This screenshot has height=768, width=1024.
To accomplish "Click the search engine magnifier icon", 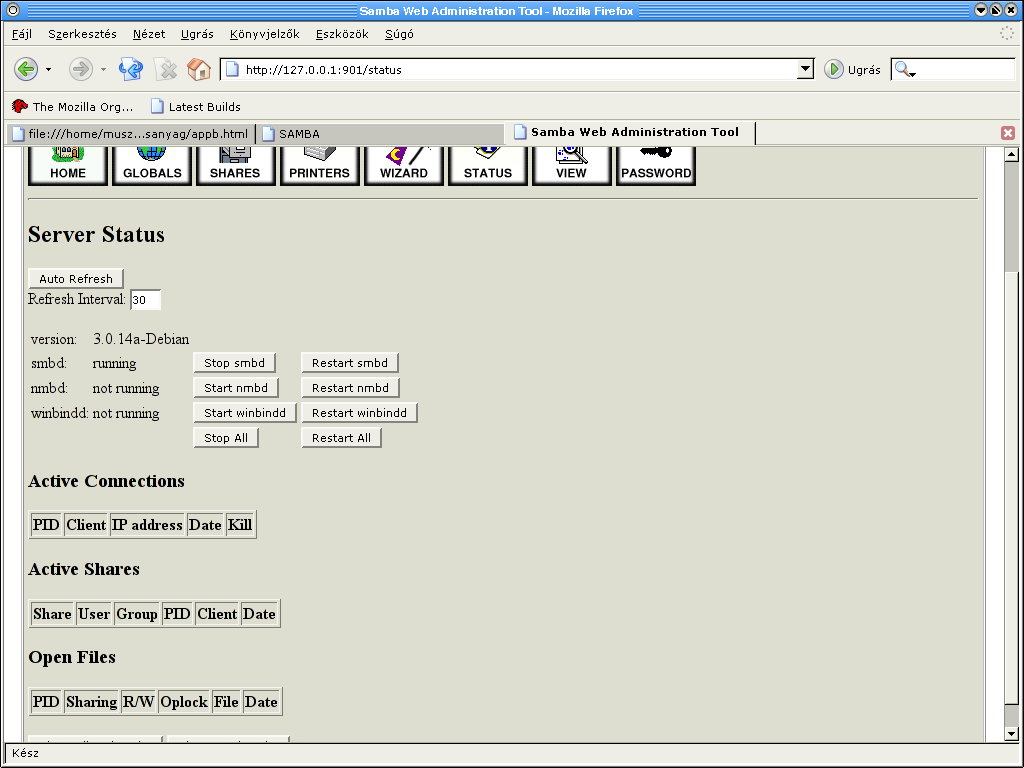I will point(904,69).
